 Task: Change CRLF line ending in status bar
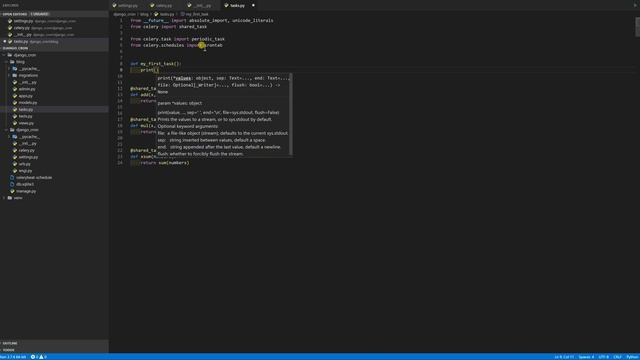tap(617, 357)
